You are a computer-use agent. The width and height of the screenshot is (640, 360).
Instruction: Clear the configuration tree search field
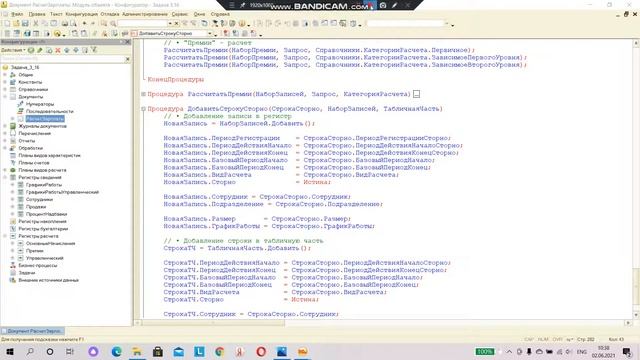tap(127, 59)
